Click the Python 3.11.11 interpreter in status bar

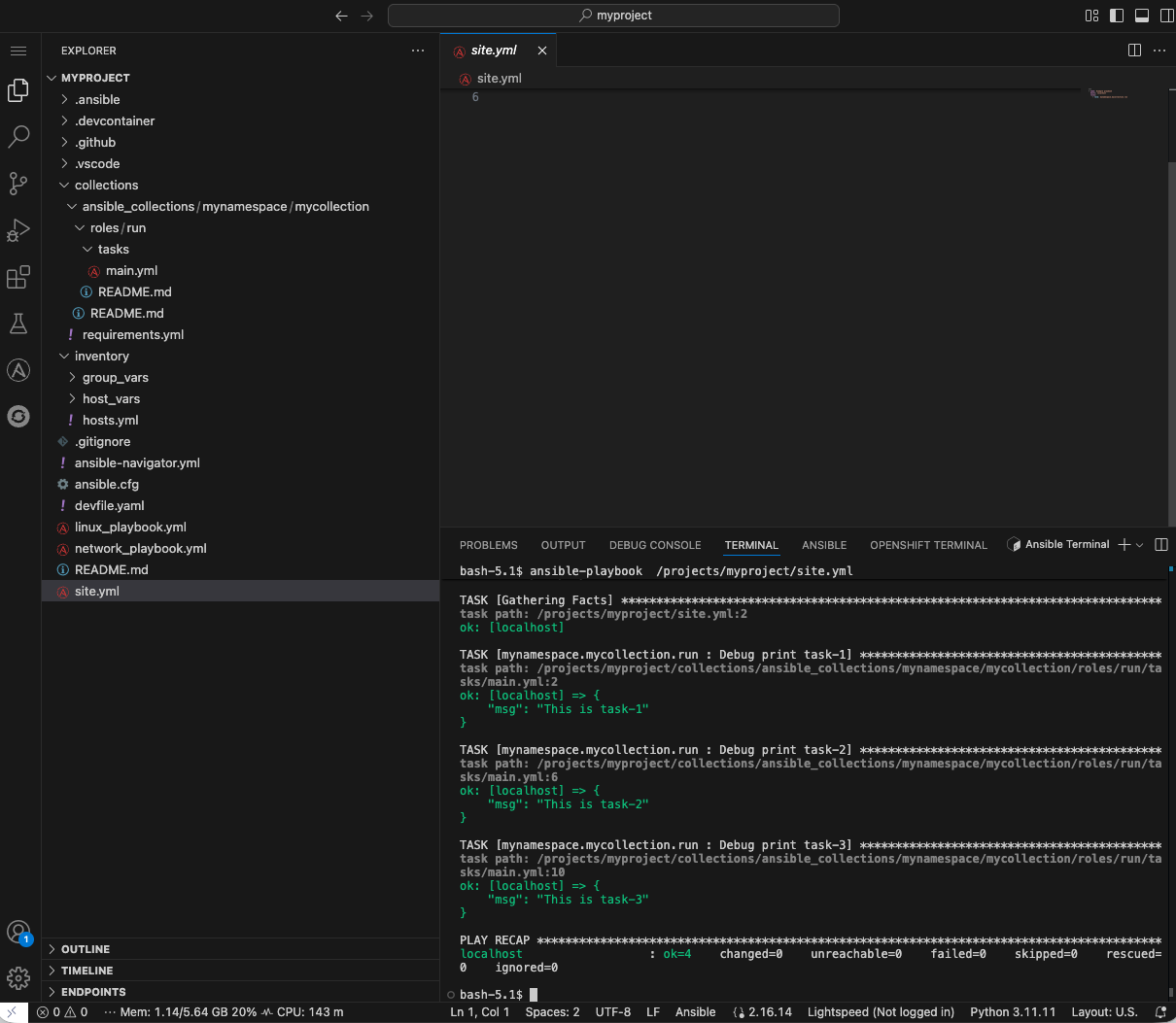point(1013,1011)
